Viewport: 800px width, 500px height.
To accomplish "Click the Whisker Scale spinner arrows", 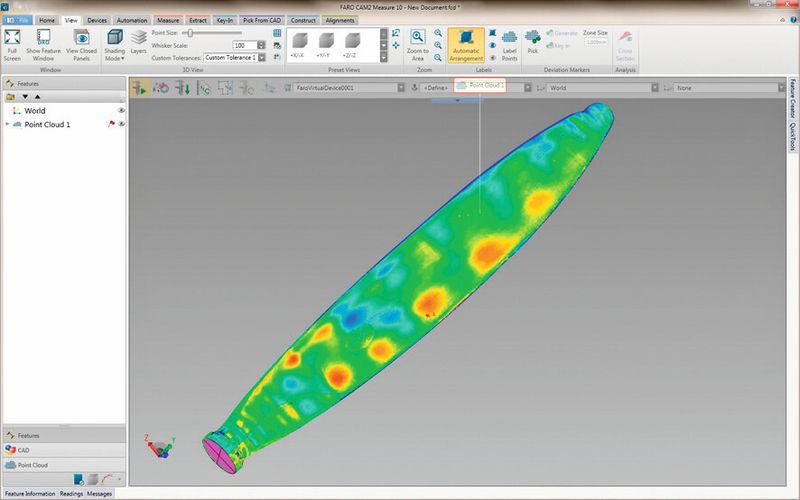I will [261, 45].
